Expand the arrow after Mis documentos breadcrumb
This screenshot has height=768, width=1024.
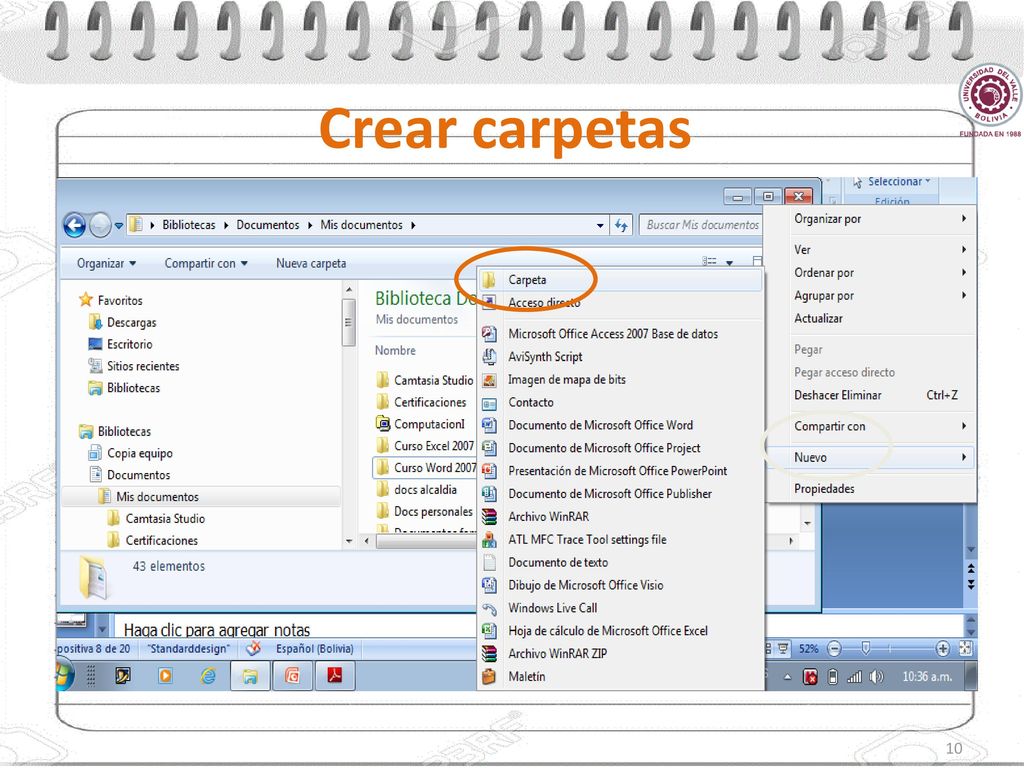click(413, 225)
